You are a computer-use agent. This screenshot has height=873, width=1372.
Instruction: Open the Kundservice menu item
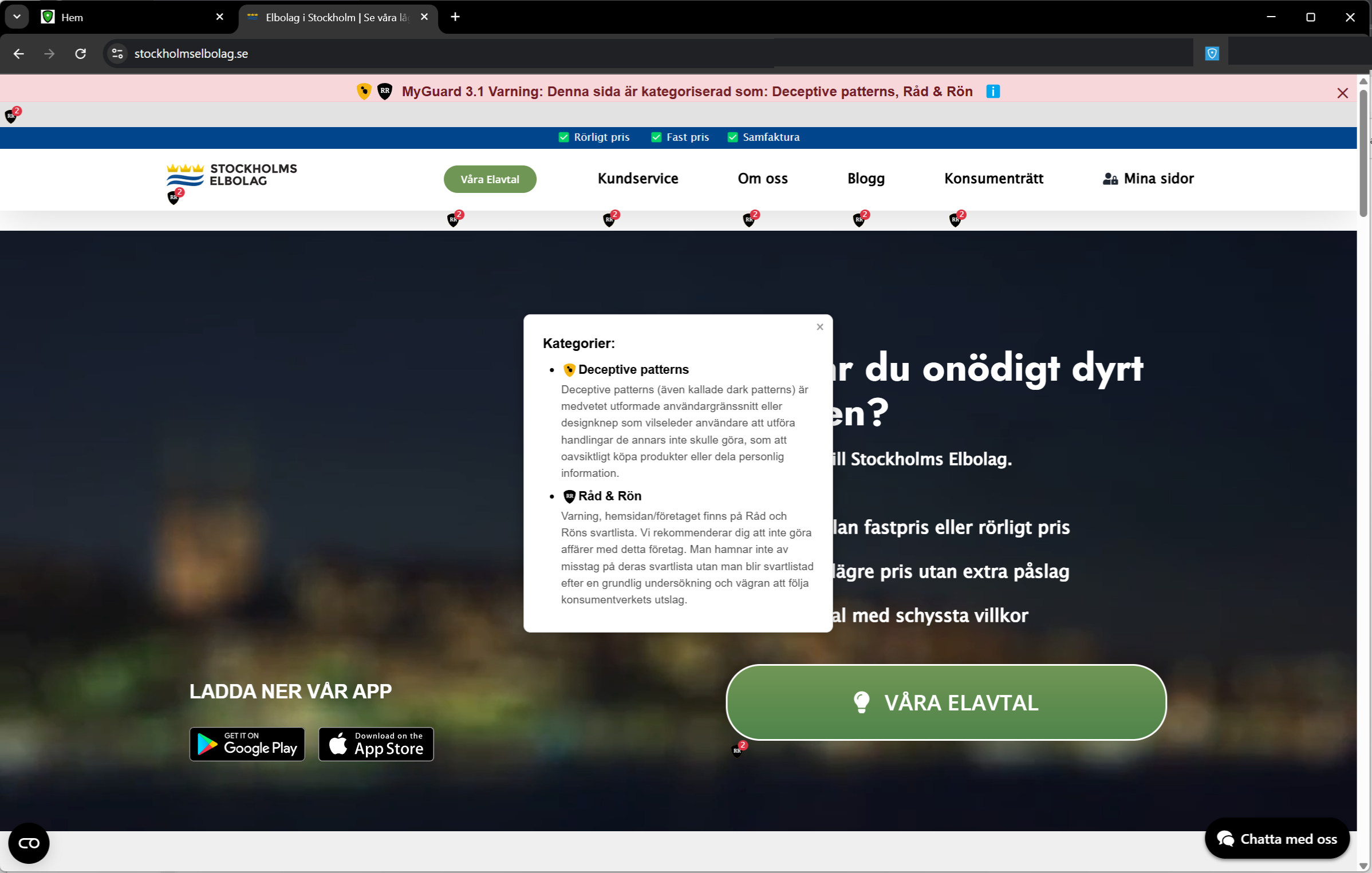pos(638,179)
